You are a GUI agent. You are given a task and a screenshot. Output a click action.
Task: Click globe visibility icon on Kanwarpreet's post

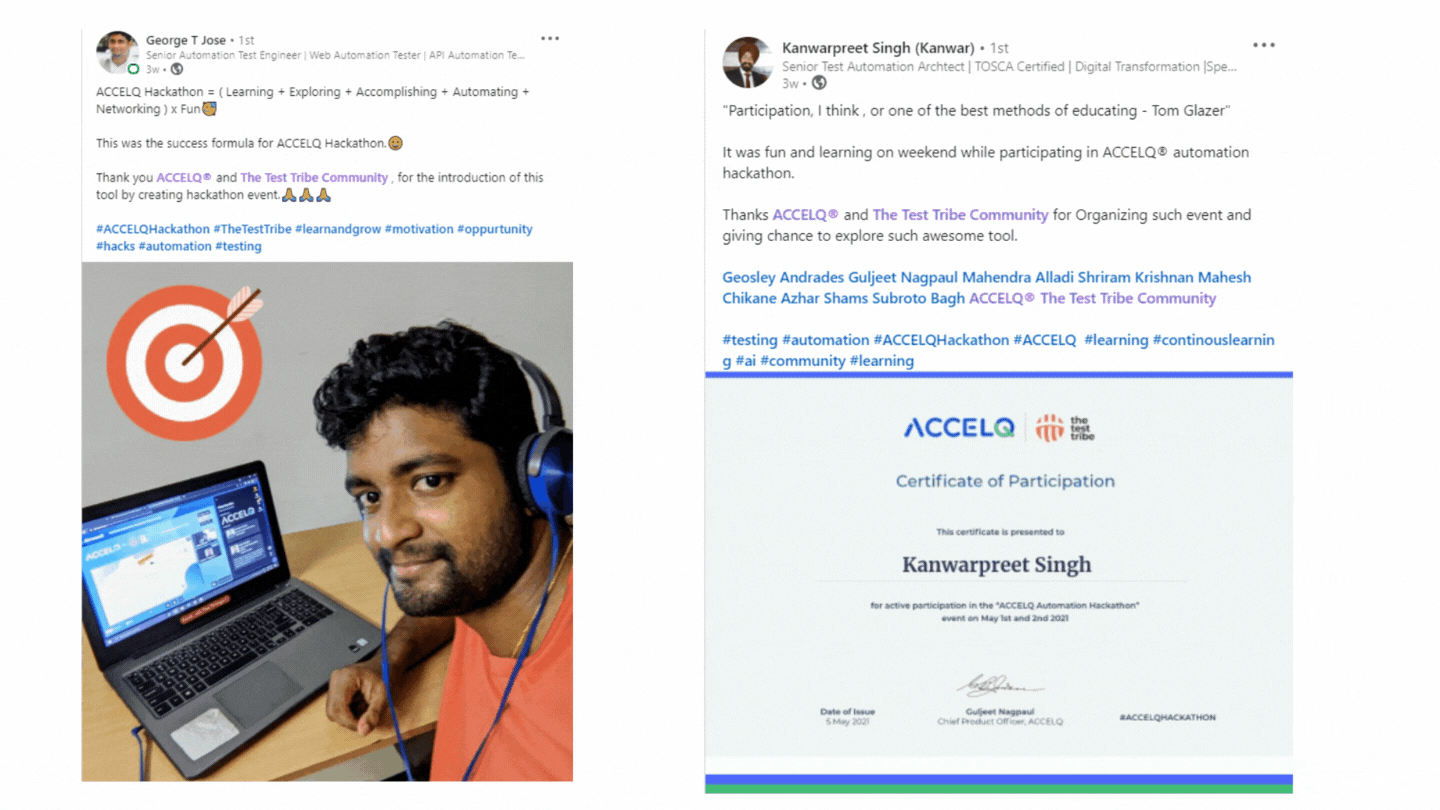pos(819,83)
